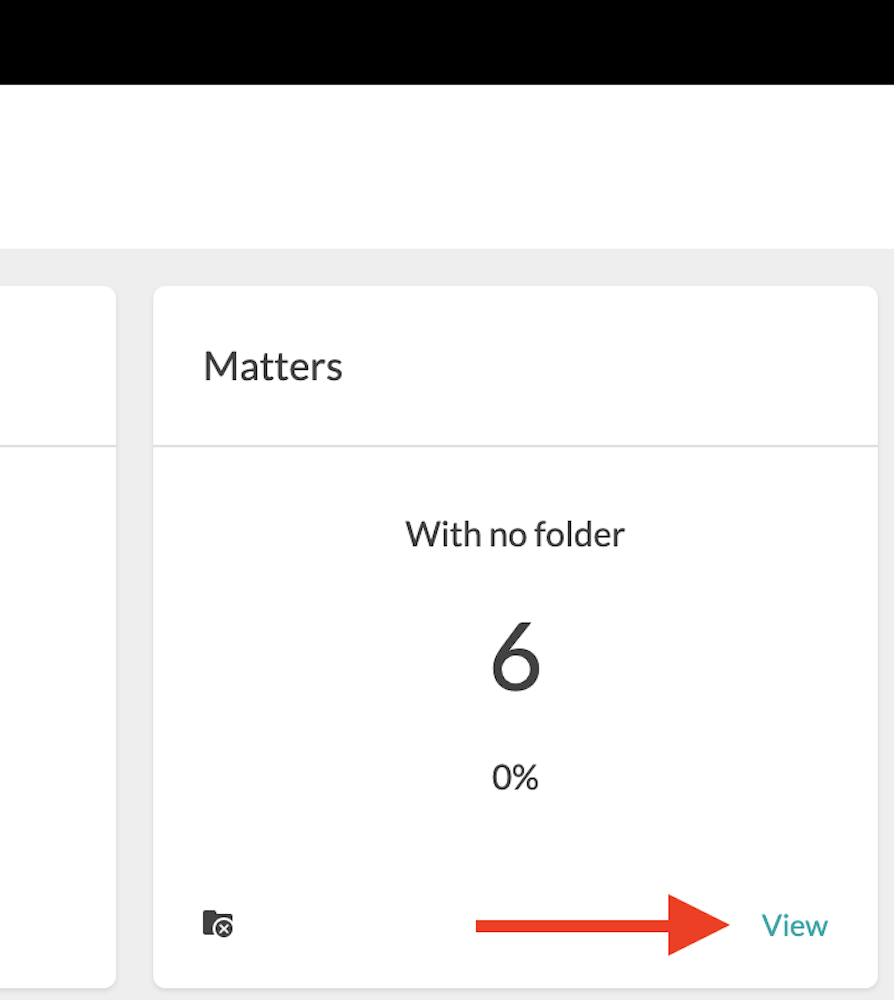The image size is (894, 1000).
Task: Select the 0% percentage text
Action: tap(515, 777)
